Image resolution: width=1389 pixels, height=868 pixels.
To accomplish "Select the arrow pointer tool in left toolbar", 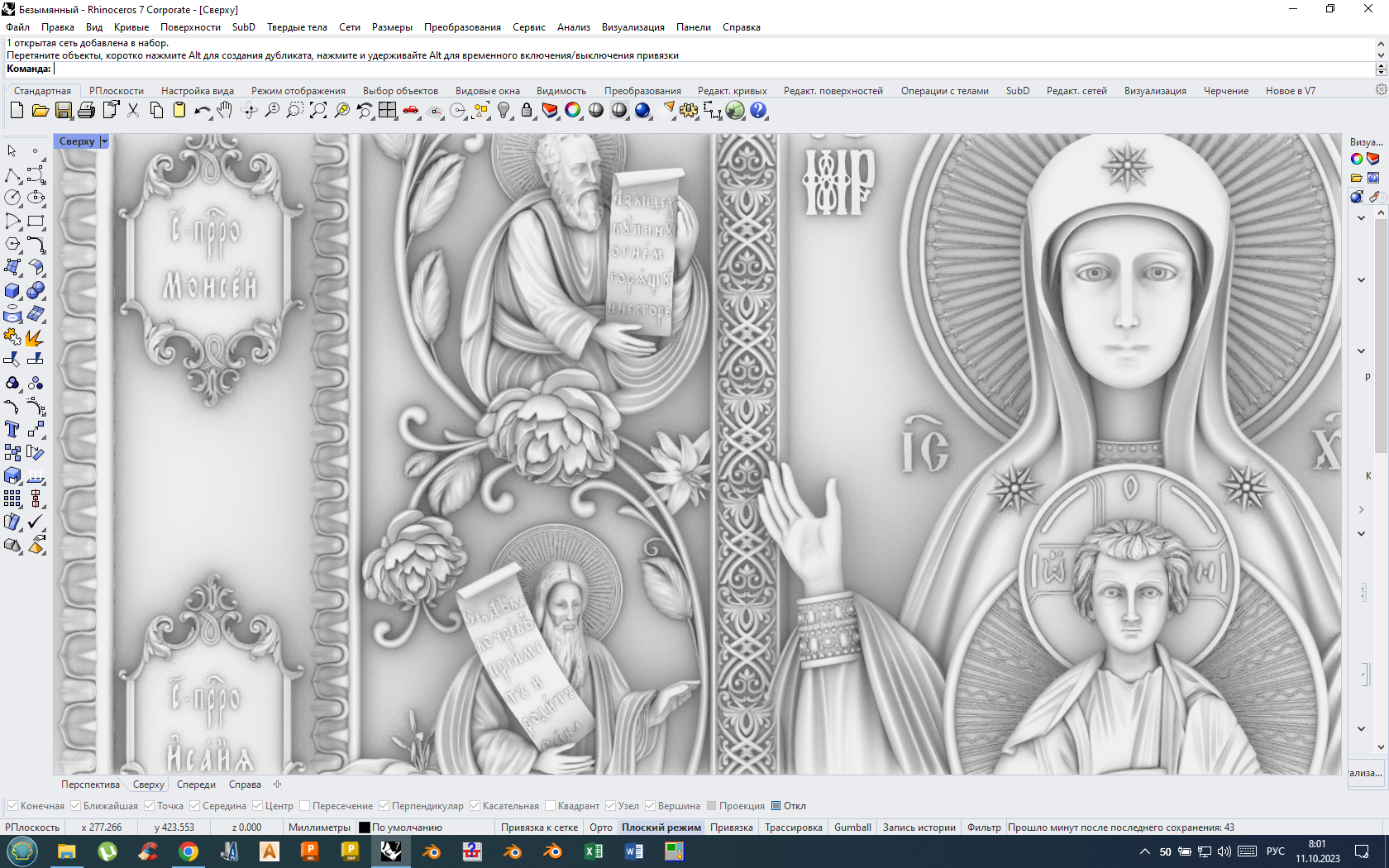I will pyautogui.click(x=12, y=151).
